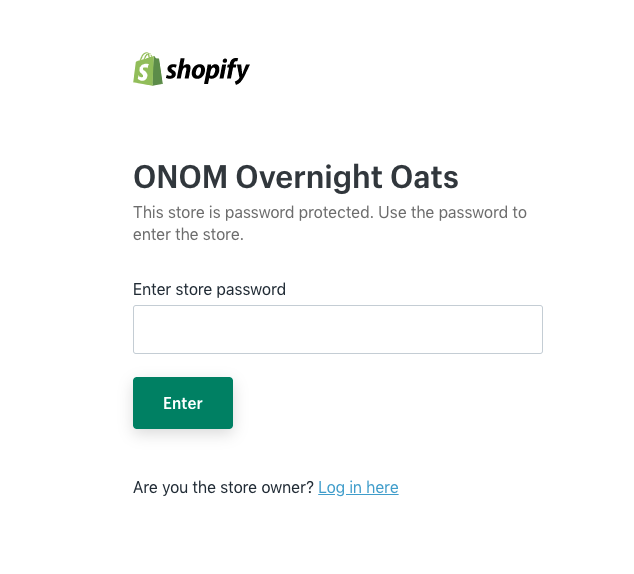Click the black shopify wordmark text
634x574 pixels.
pyautogui.click(x=208, y=70)
